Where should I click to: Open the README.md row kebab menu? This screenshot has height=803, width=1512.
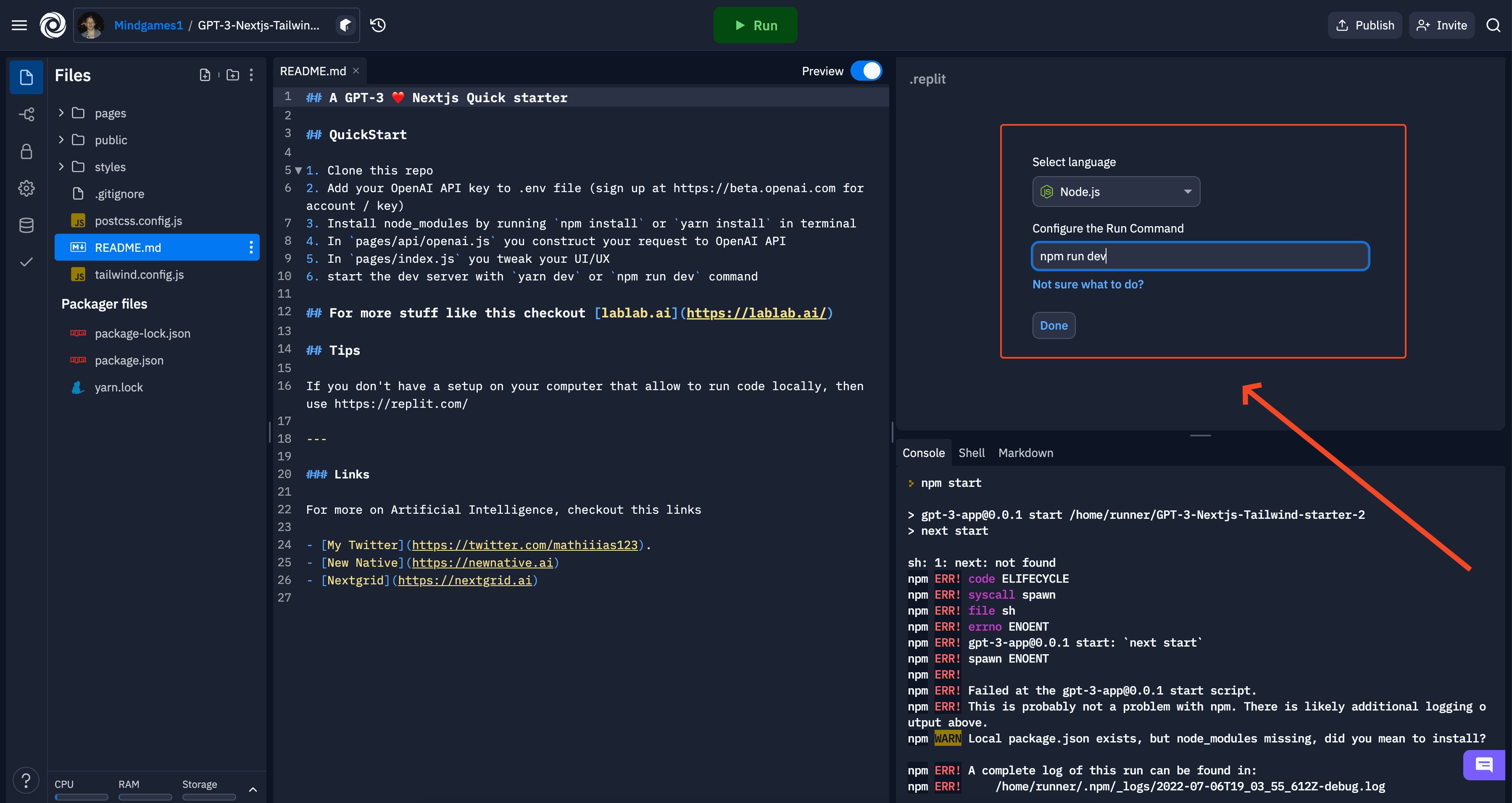251,247
